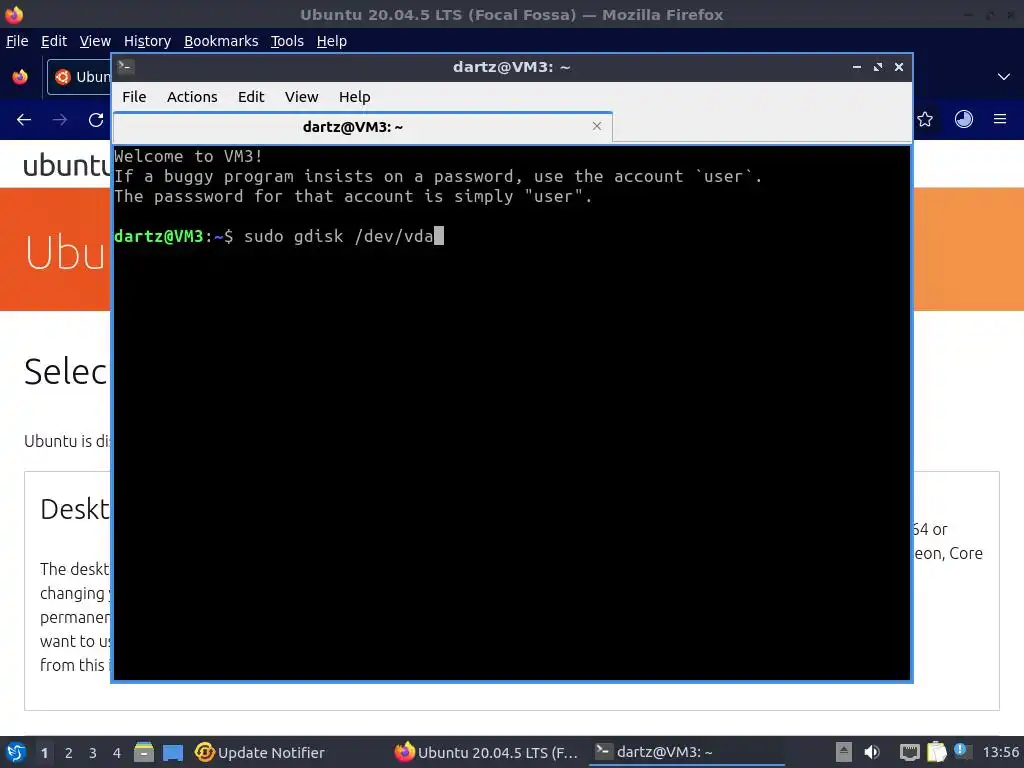This screenshot has width=1024, height=768.
Task: Open Firefox History menu
Action: pyautogui.click(x=147, y=41)
